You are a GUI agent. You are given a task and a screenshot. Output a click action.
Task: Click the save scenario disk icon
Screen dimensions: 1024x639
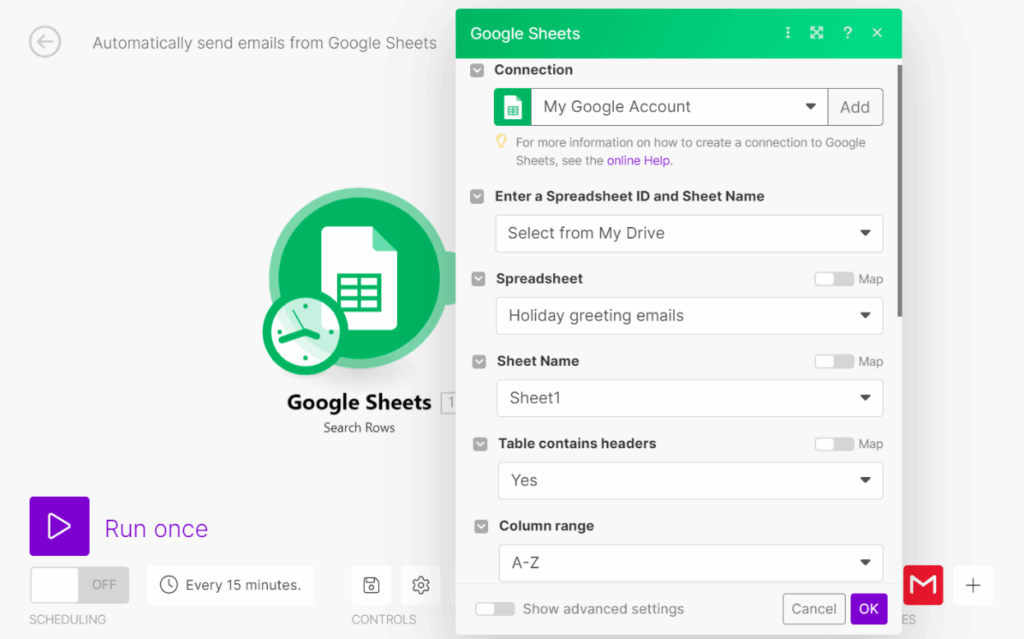[x=371, y=585]
